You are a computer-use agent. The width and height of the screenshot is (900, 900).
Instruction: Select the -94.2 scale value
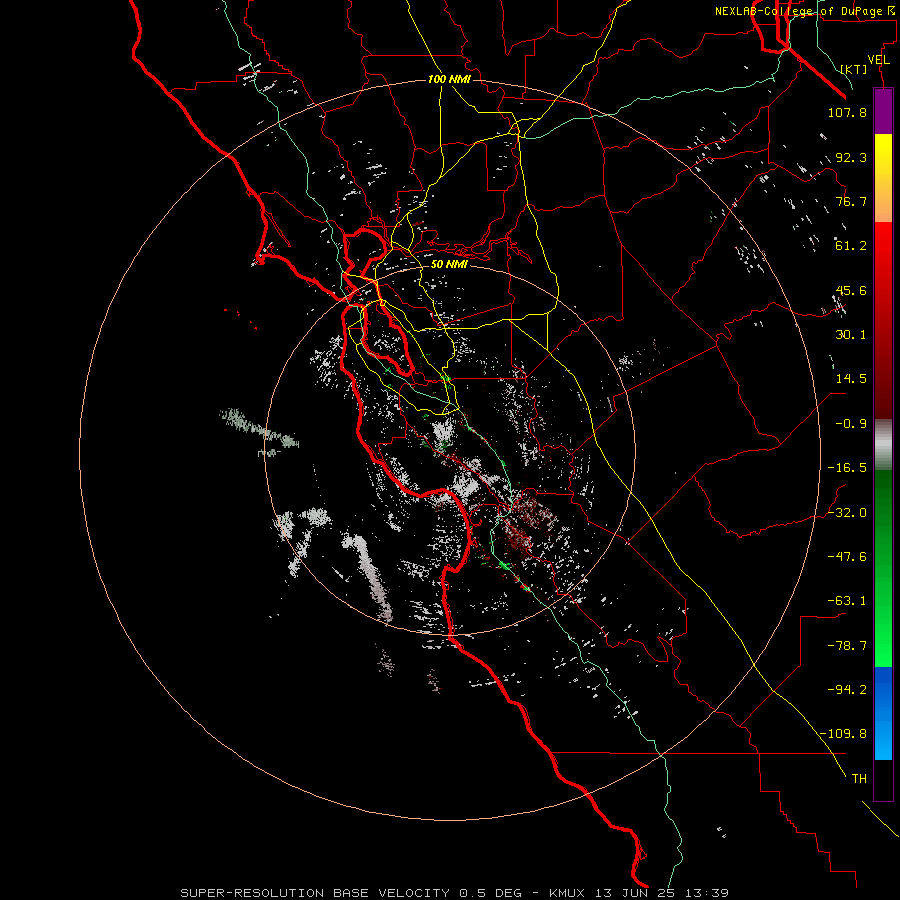click(x=847, y=690)
